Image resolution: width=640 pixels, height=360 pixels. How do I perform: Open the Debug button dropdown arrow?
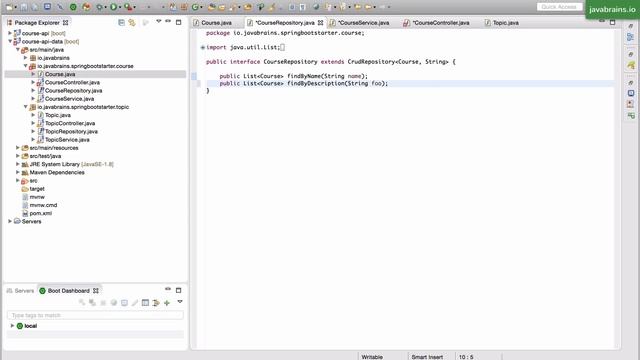coord(105,7)
